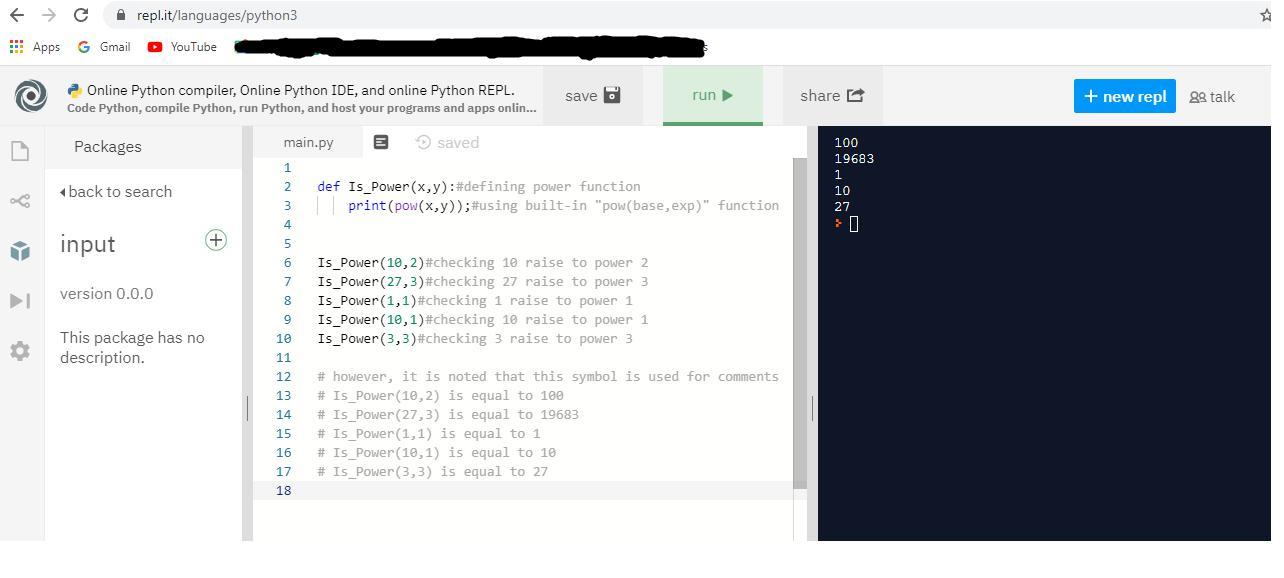Click the save button
Image resolution: width=1284 pixels, height=578 pixels.
click(593, 96)
